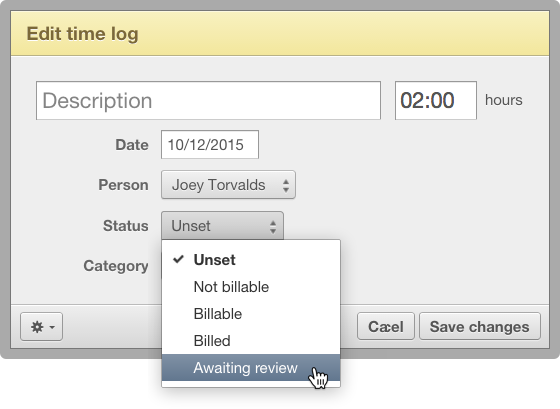Focus the Description text field

pyautogui.click(x=208, y=100)
